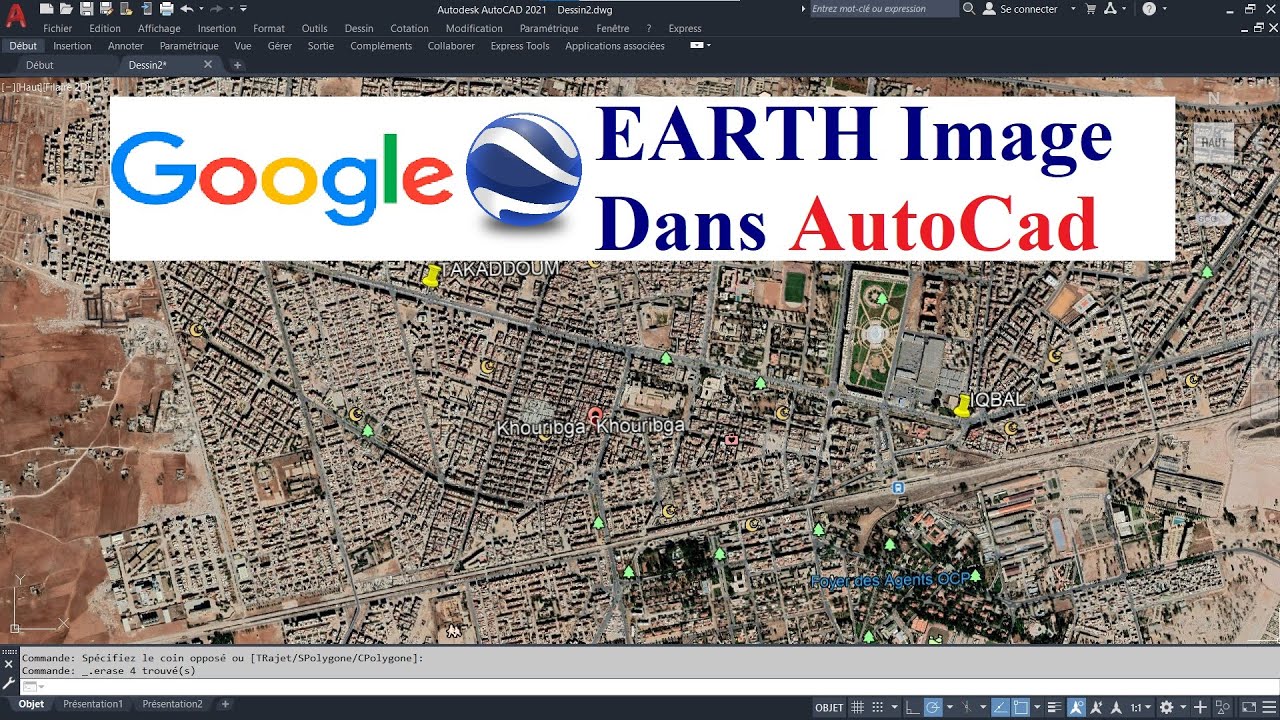This screenshot has width=1280, height=720.
Task: Select the Express Tools ribbon tab
Action: (x=520, y=46)
